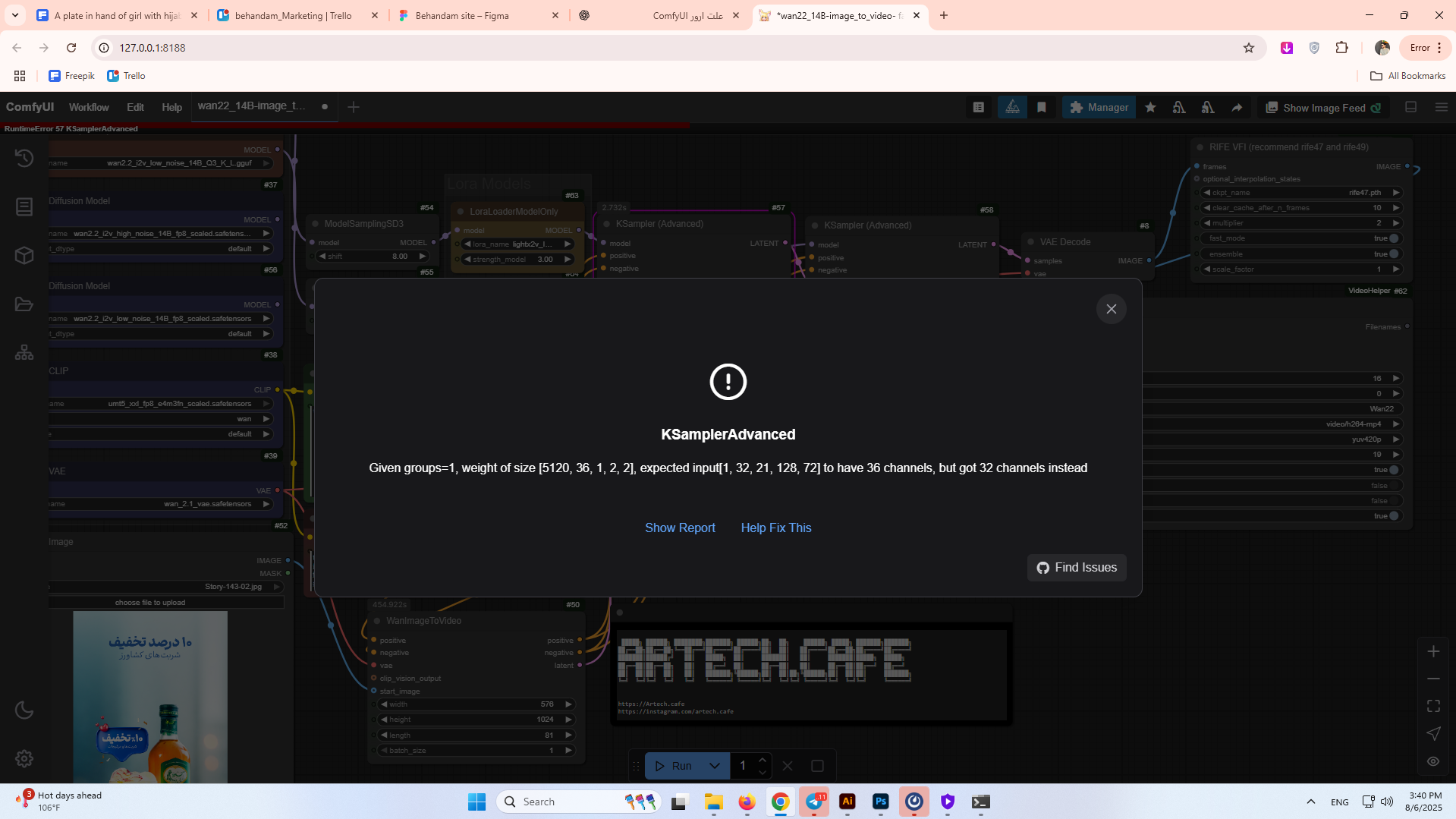Click the fit view icon
This screenshot has height=819, width=1456.
(x=1433, y=706)
